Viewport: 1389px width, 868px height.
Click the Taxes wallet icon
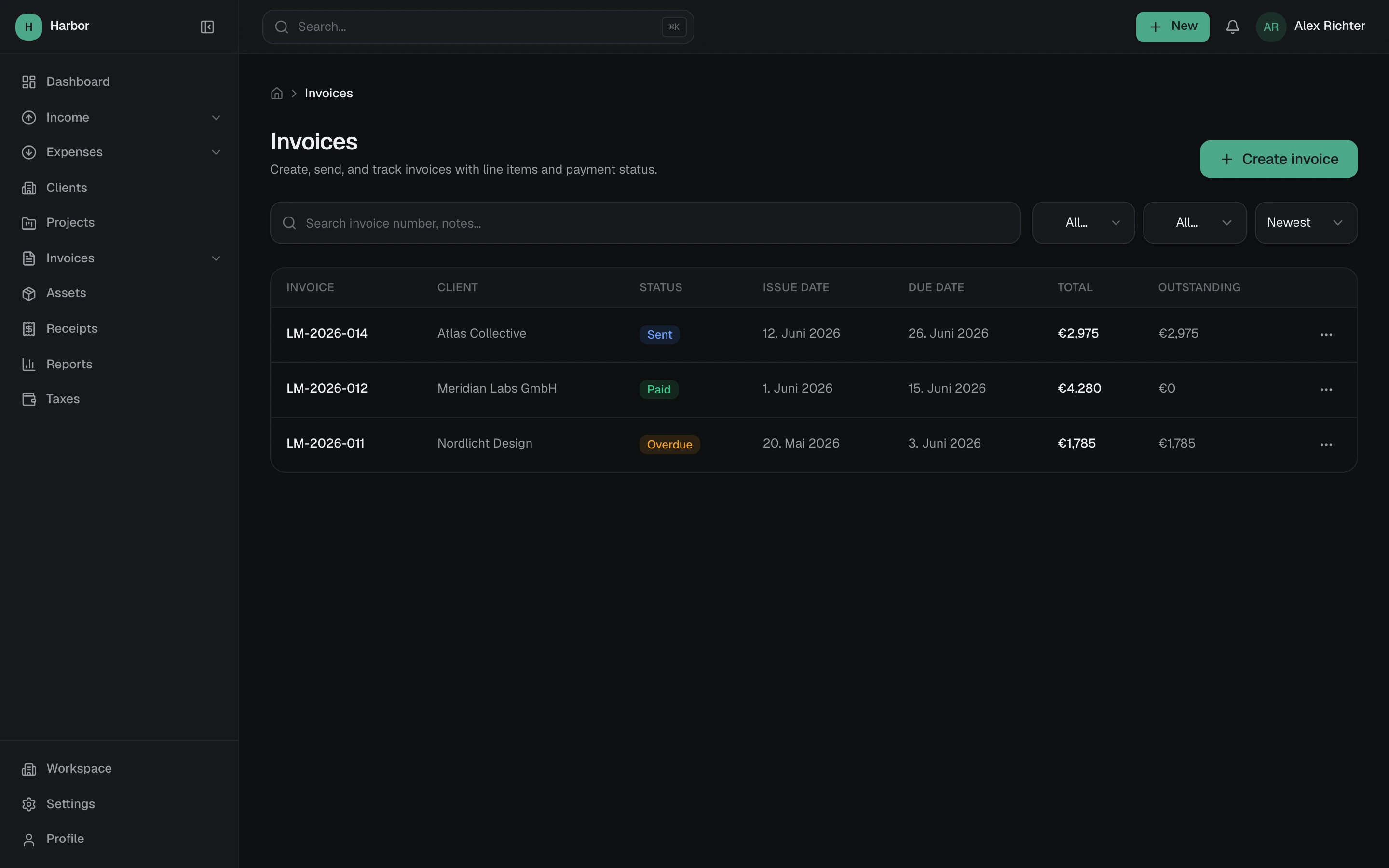[x=29, y=400]
